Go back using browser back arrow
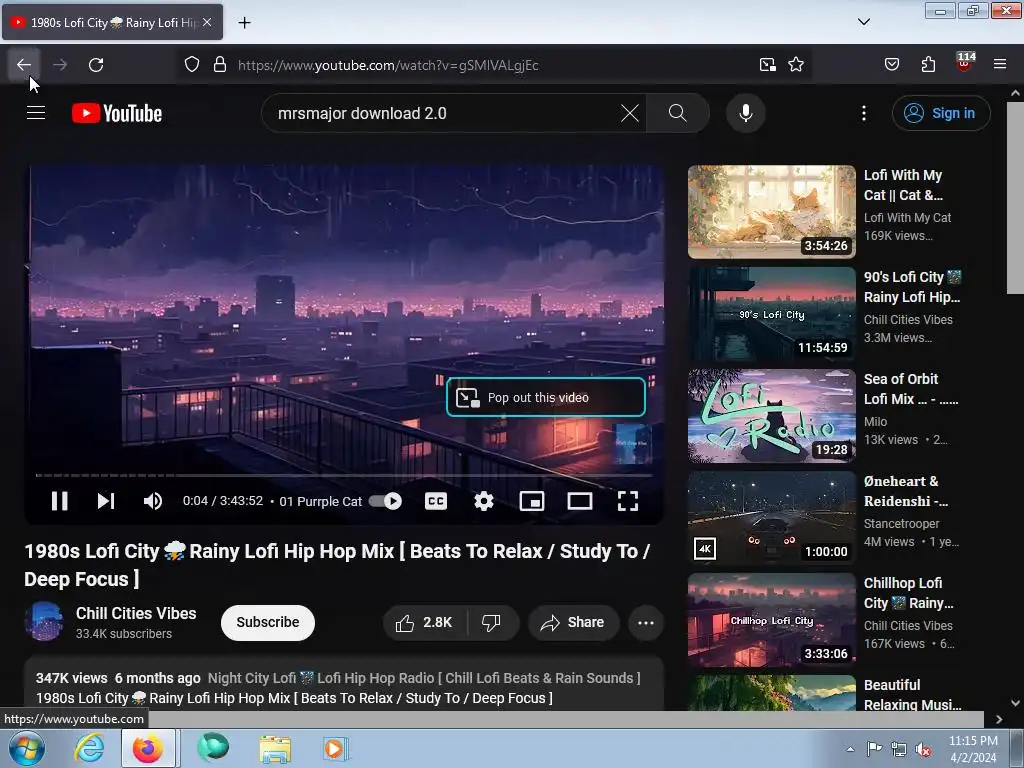This screenshot has height=768, width=1024. pyautogui.click(x=24, y=65)
